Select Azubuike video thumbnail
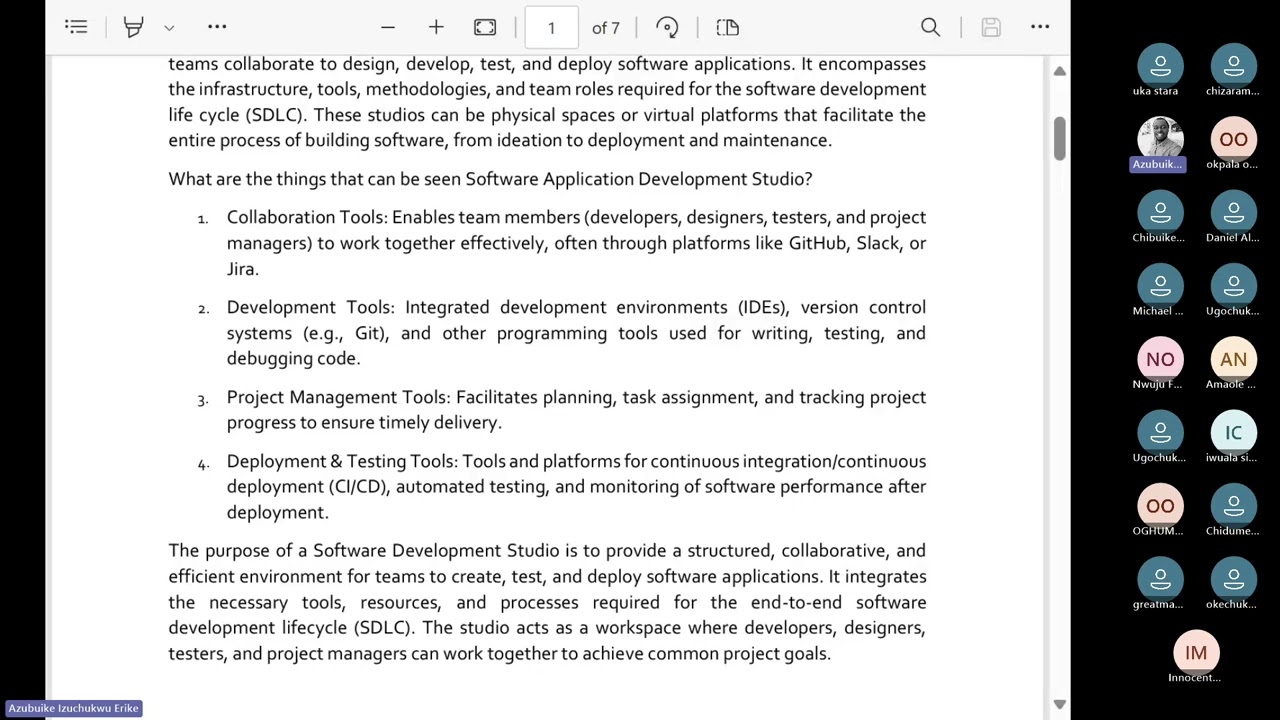Image resolution: width=1280 pixels, height=720 pixels. [x=1160, y=139]
